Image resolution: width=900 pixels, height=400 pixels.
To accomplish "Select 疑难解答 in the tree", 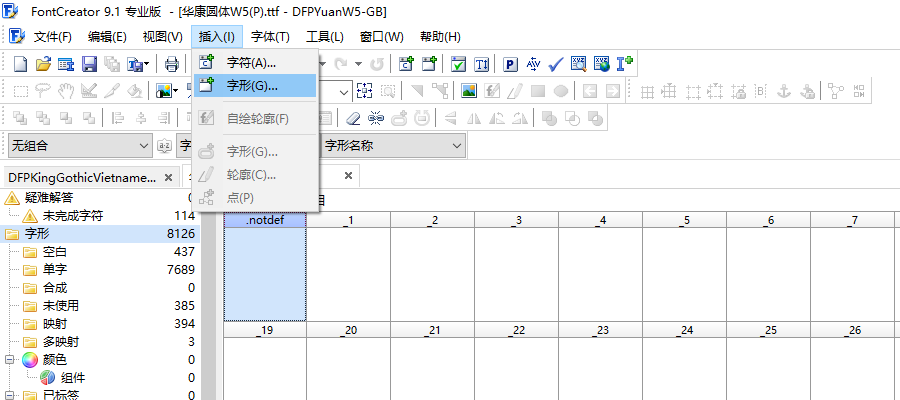I will [49, 198].
